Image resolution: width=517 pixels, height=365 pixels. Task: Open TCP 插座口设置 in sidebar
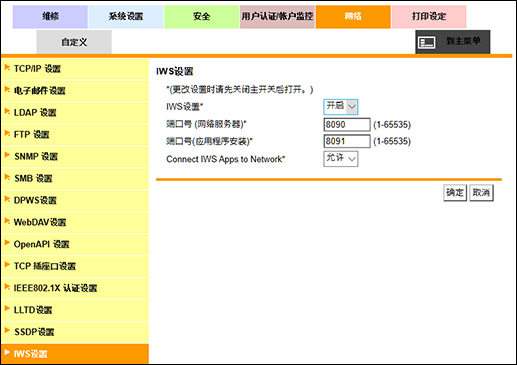pyautogui.click(x=75, y=266)
